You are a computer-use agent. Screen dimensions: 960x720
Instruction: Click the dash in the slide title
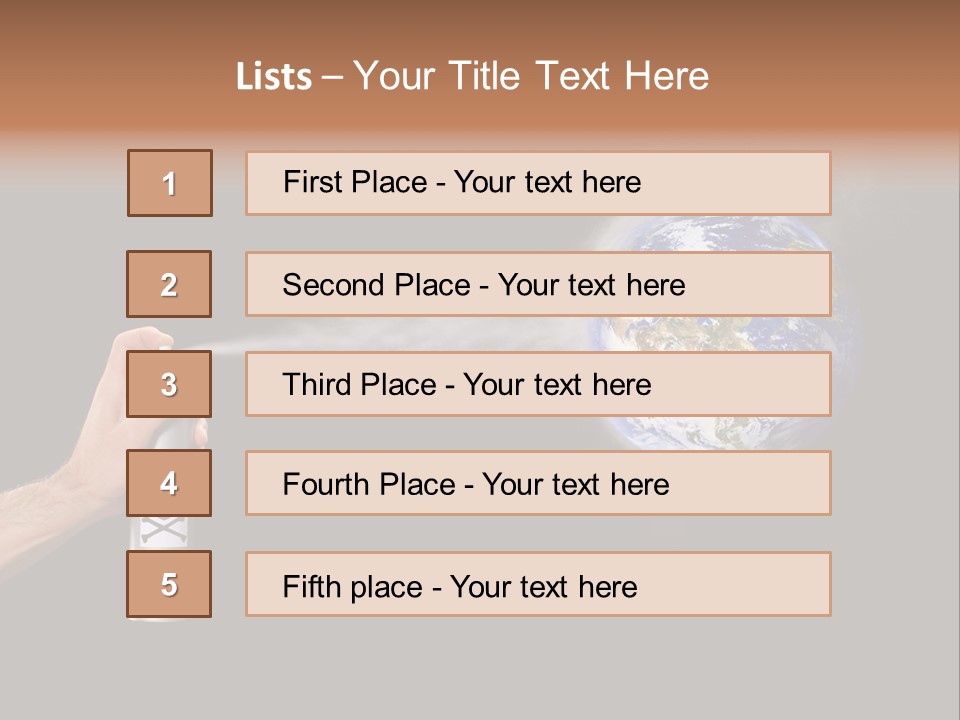(x=332, y=77)
